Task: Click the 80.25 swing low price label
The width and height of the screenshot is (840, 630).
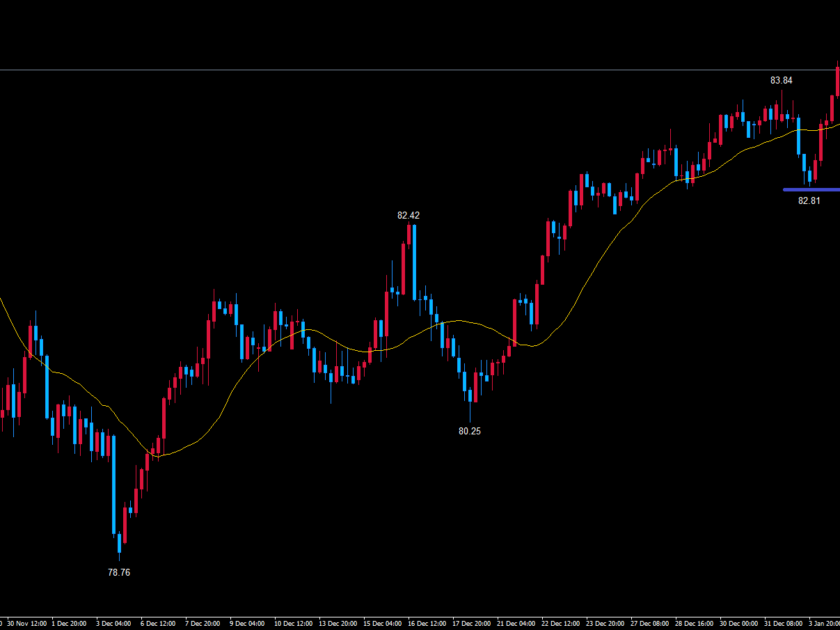Action: coord(470,431)
